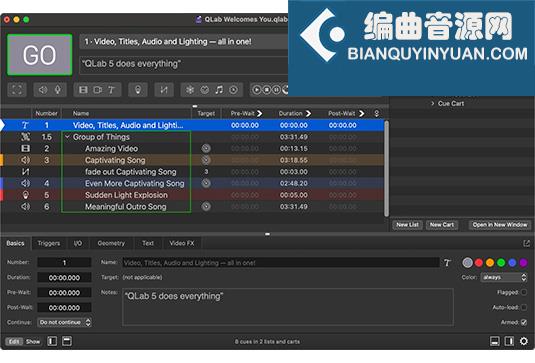
Task: Toggle the Pre-Wait column arrow
Action: [x=260, y=113]
